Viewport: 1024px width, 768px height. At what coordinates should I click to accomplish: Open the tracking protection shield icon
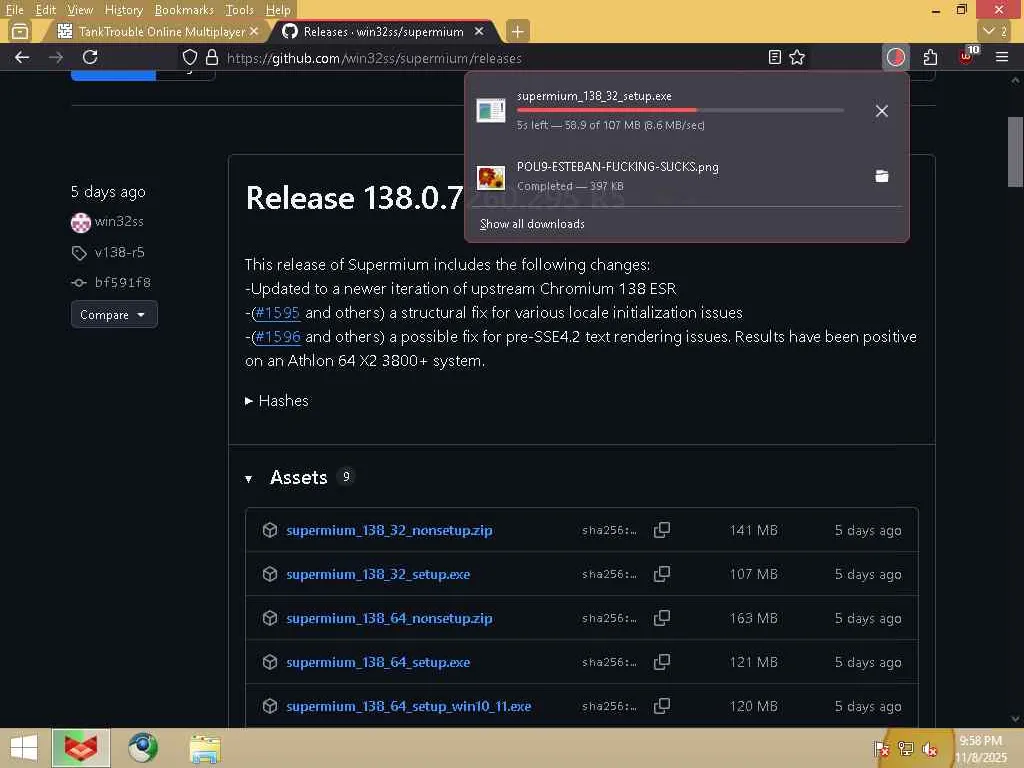click(x=189, y=57)
